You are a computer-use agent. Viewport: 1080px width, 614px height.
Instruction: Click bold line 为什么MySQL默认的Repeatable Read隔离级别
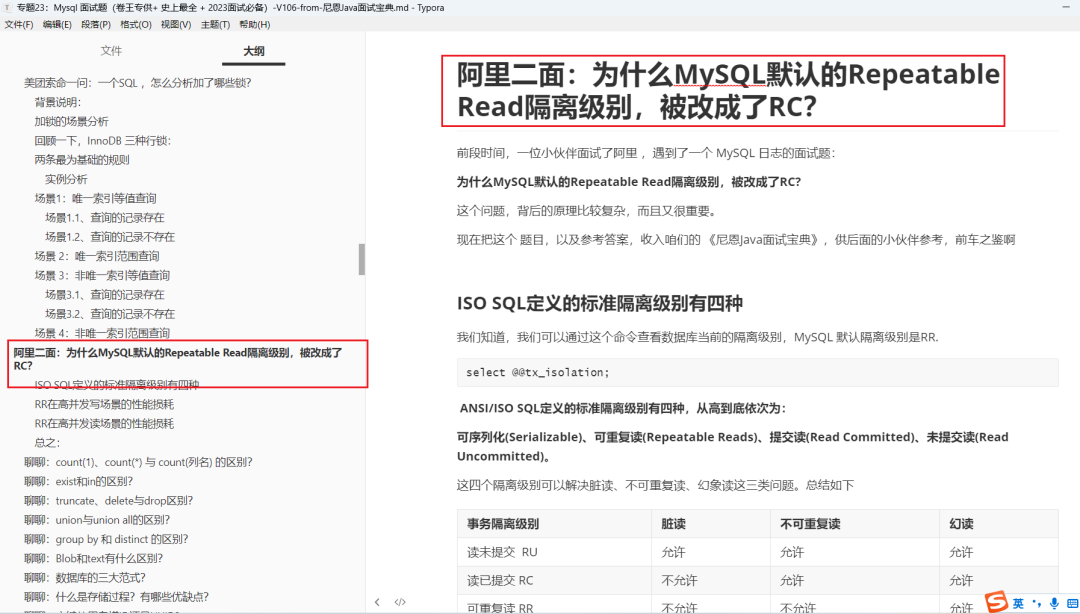[628, 183]
